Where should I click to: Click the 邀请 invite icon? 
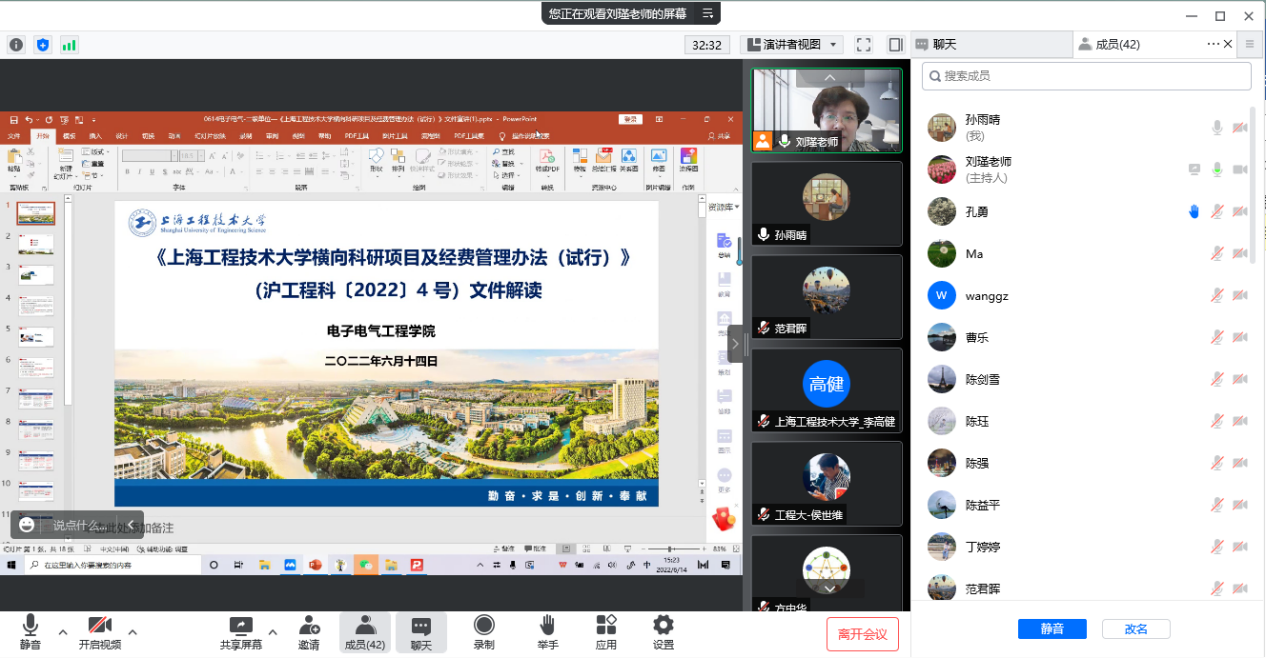point(309,633)
